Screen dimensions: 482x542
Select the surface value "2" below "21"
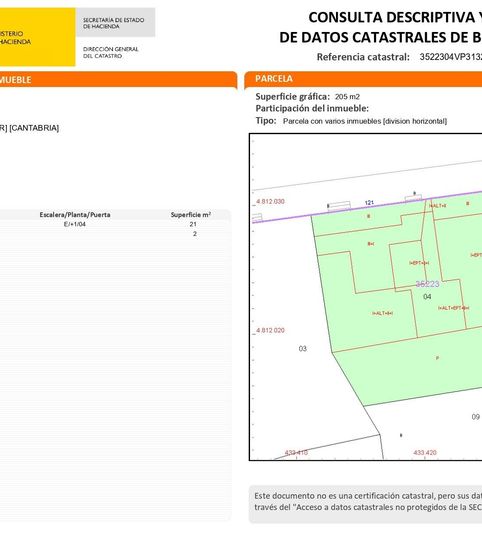[x=195, y=234]
